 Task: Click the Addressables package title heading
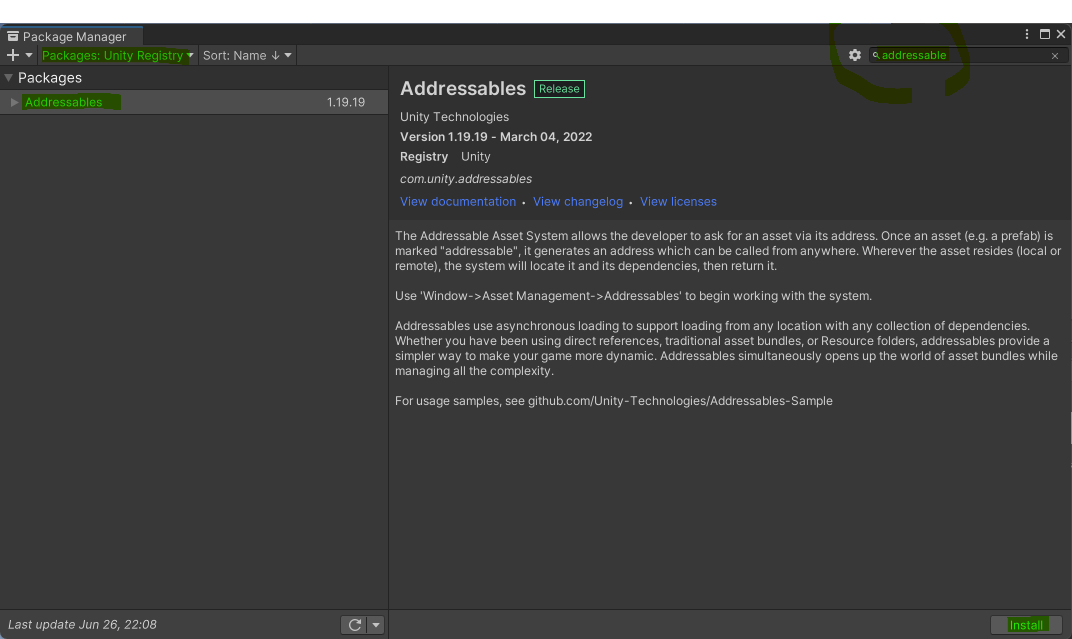(x=463, y=89)
